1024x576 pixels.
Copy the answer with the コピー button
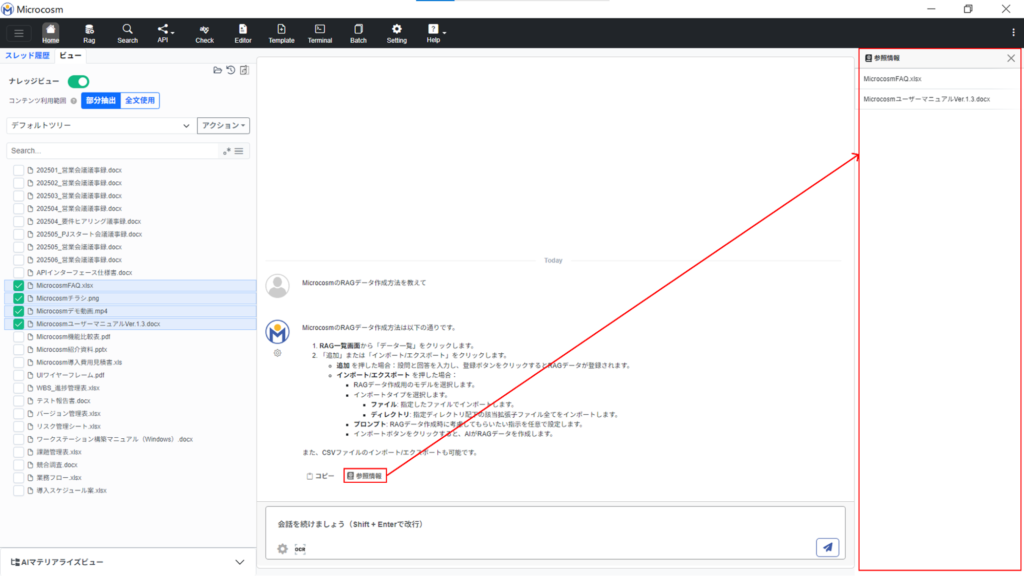pyautogui.click(x=320, y=476)
